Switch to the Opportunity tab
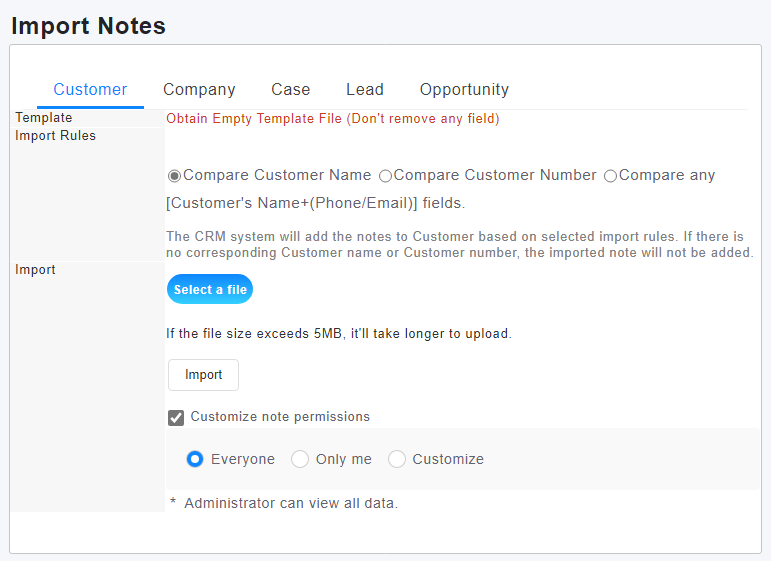 click(464, 90)
